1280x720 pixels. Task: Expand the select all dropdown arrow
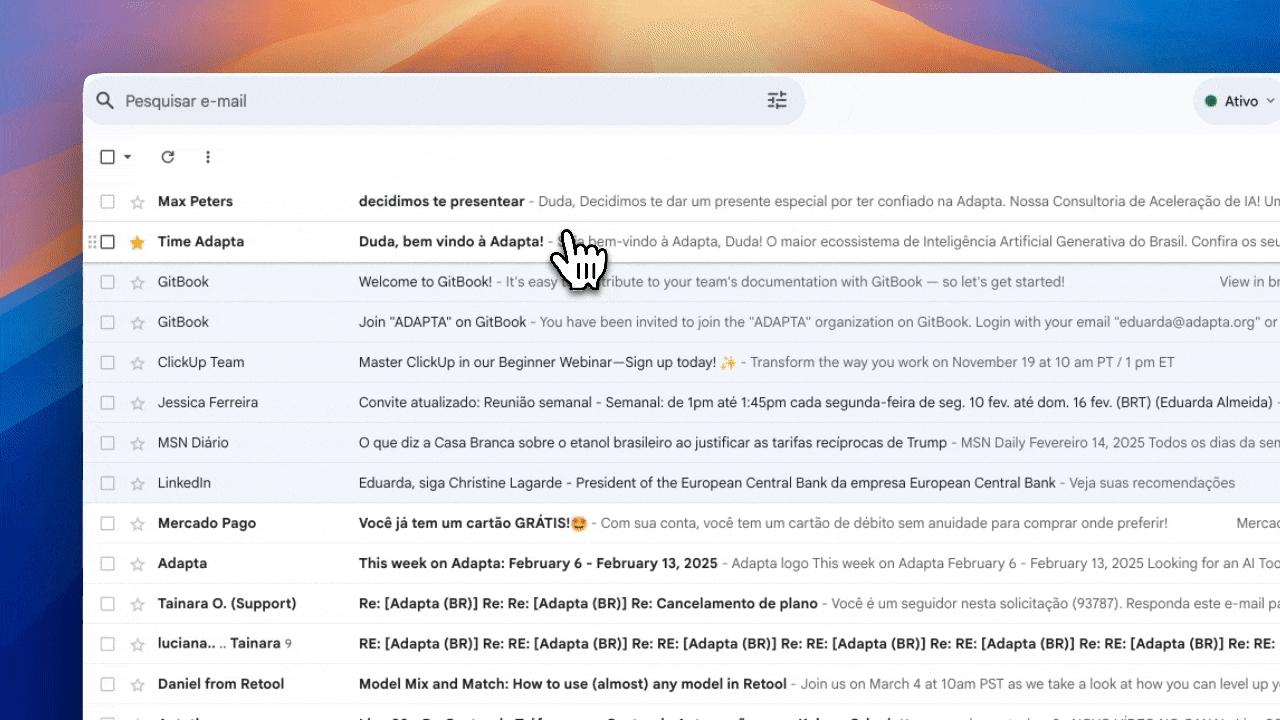(128, 157)
